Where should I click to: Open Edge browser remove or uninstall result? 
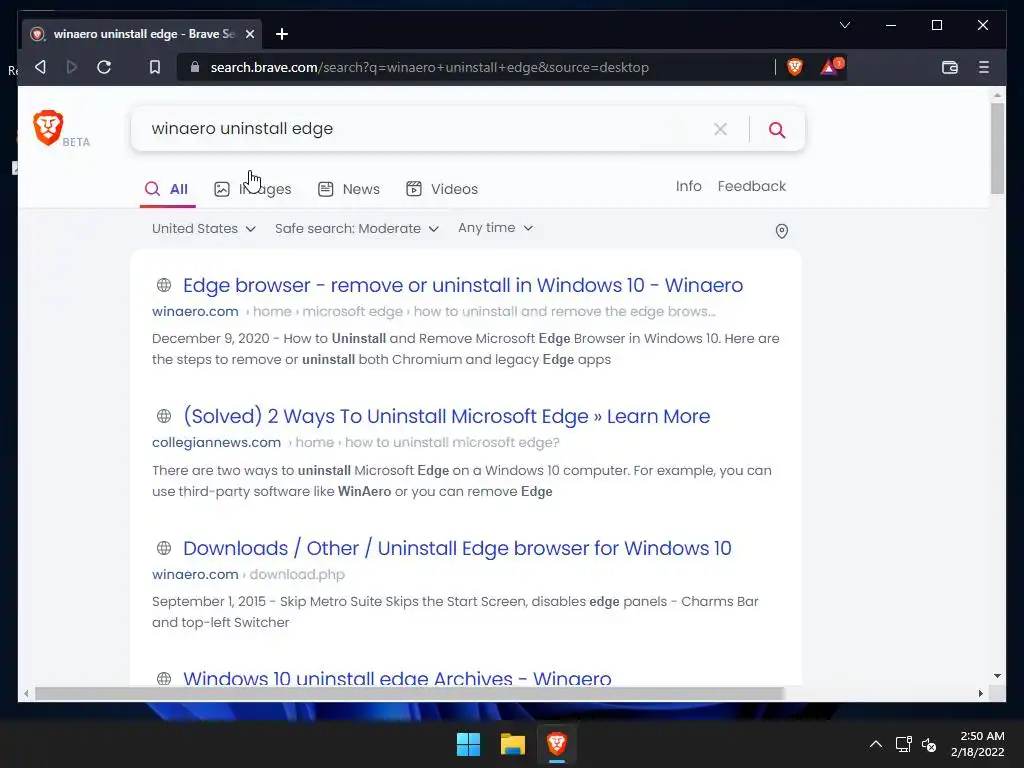point(462,285)
